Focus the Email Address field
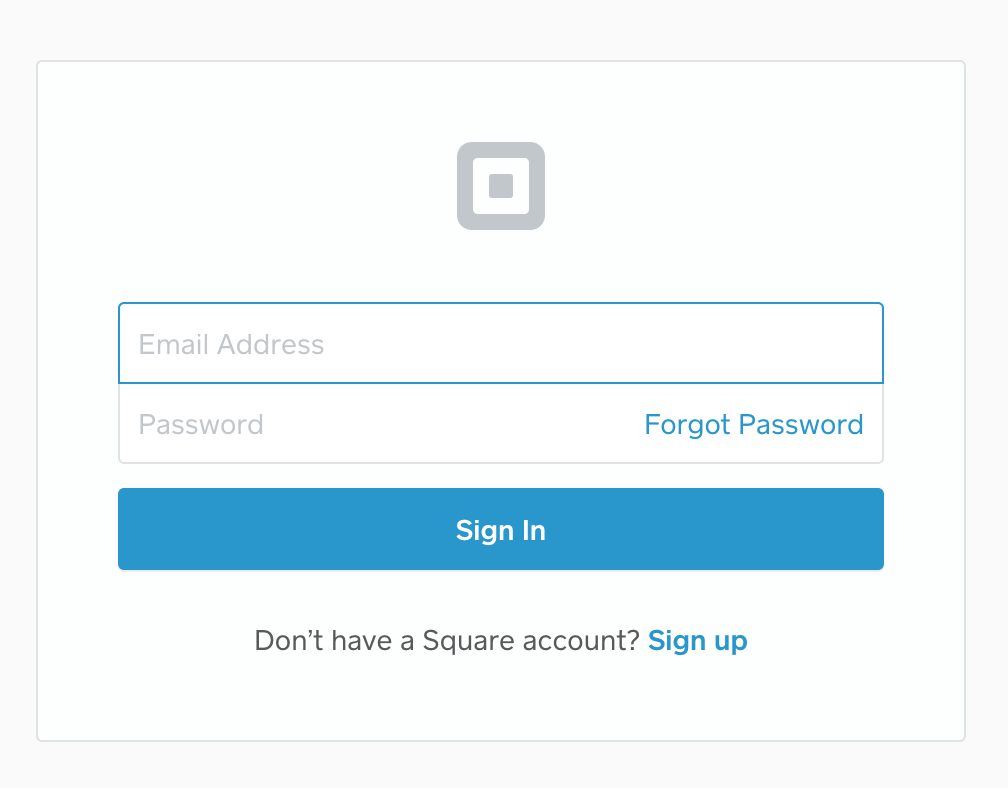Screen dimensions: 1008x788 (x=501, y=343)
